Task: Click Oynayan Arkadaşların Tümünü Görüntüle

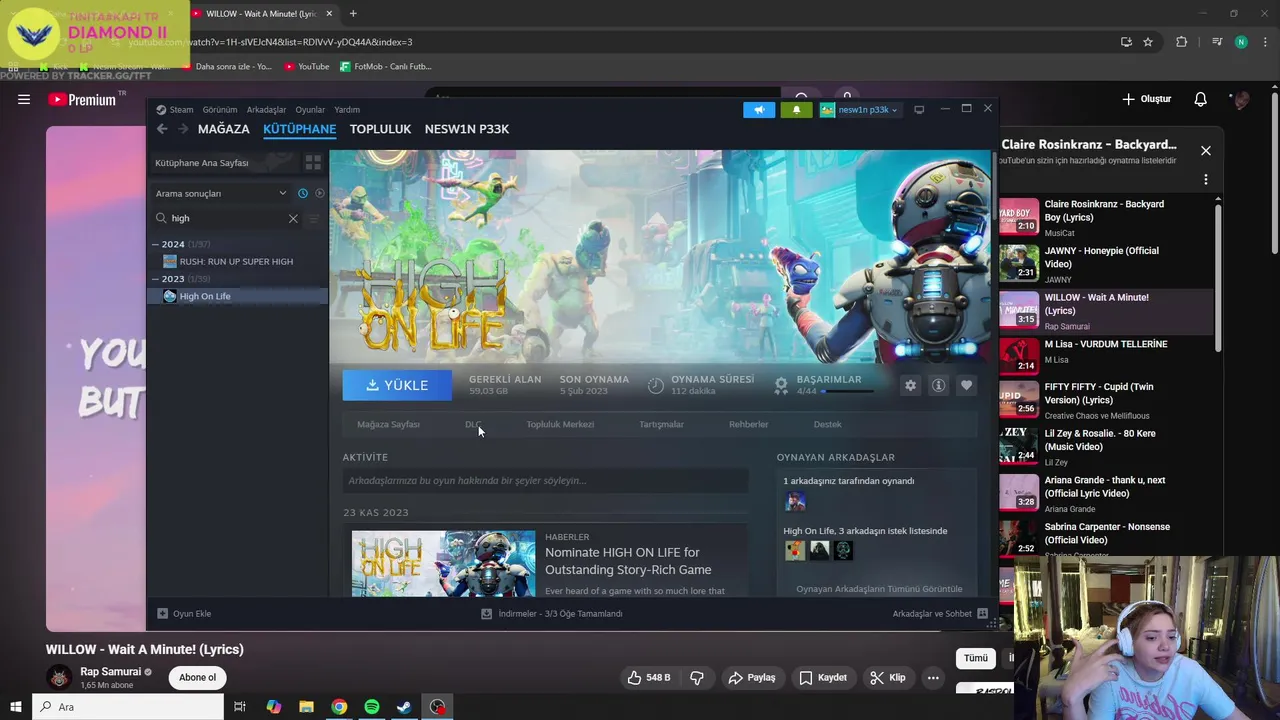Action: 879,589
